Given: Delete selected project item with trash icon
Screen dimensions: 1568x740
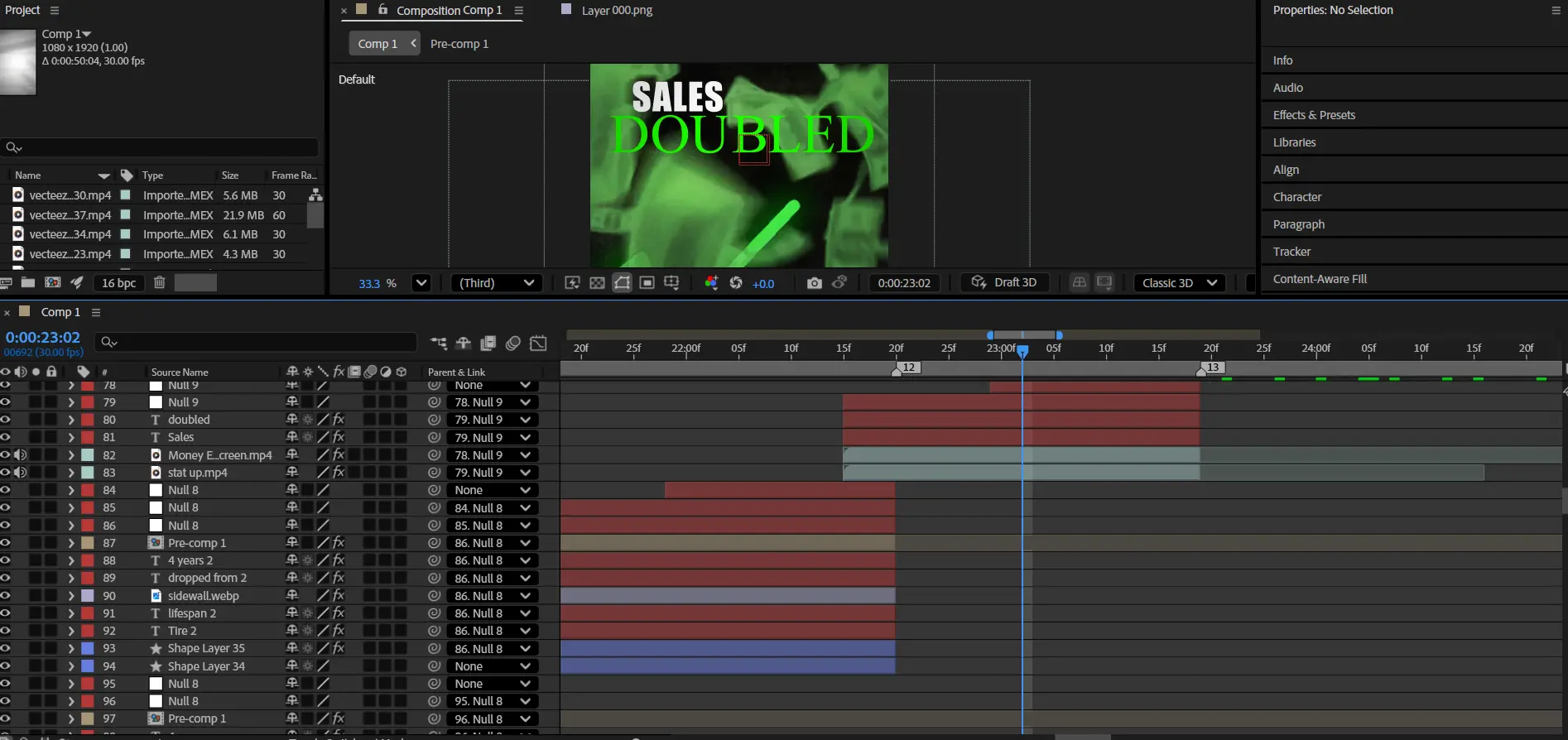Looking at the screenshot, I should 160,283.
